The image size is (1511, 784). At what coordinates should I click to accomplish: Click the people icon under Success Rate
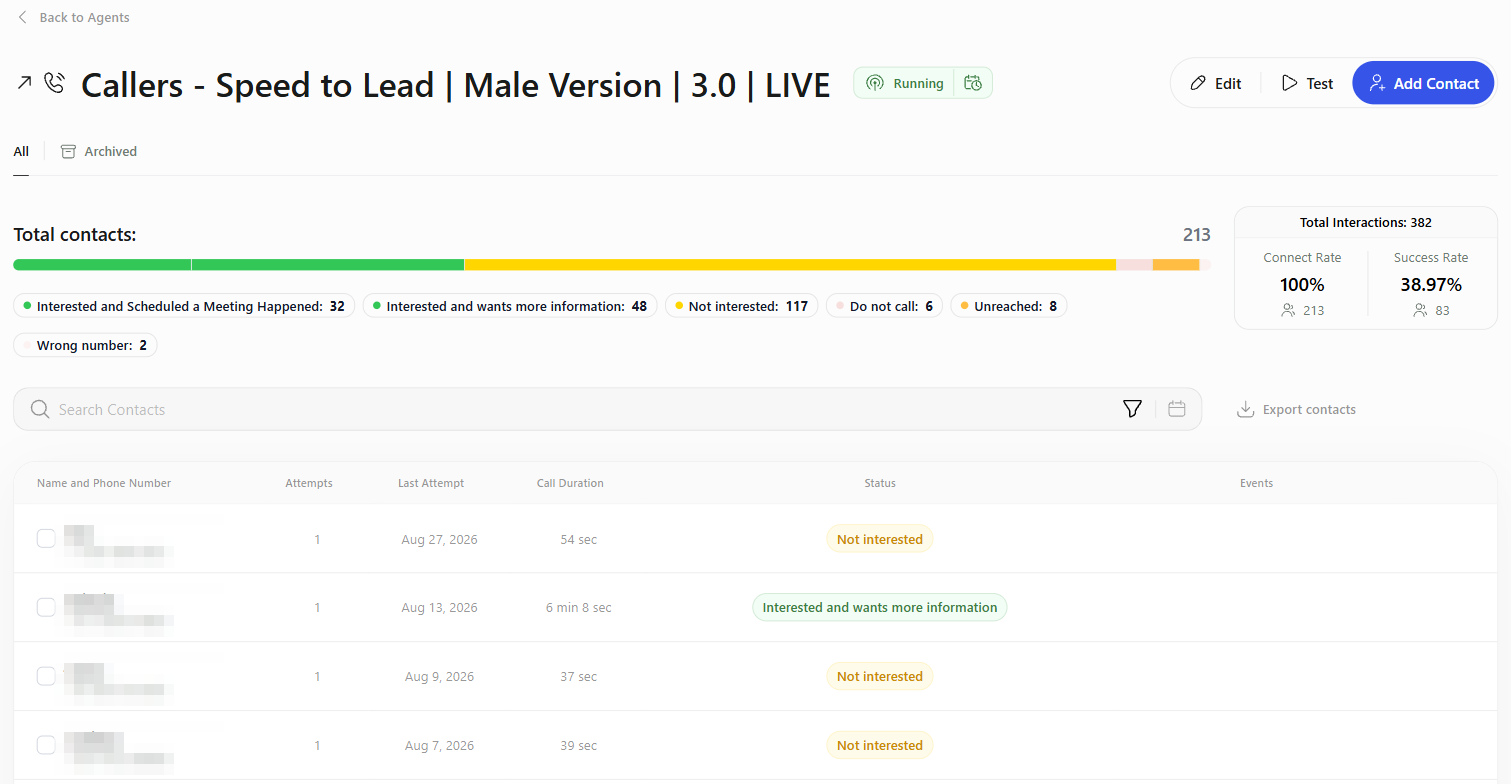pyautogui.click(x=1421, y=311)
